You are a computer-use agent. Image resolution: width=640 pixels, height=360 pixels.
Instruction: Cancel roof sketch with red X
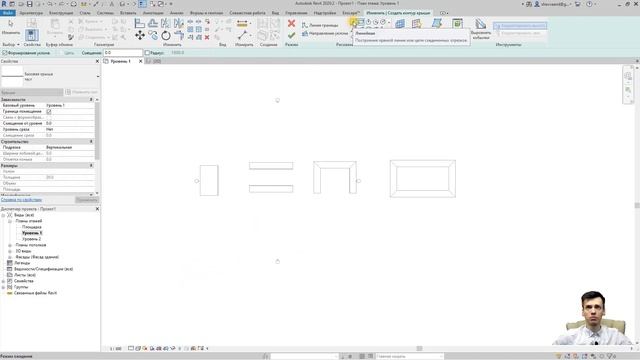pos(291,24)
